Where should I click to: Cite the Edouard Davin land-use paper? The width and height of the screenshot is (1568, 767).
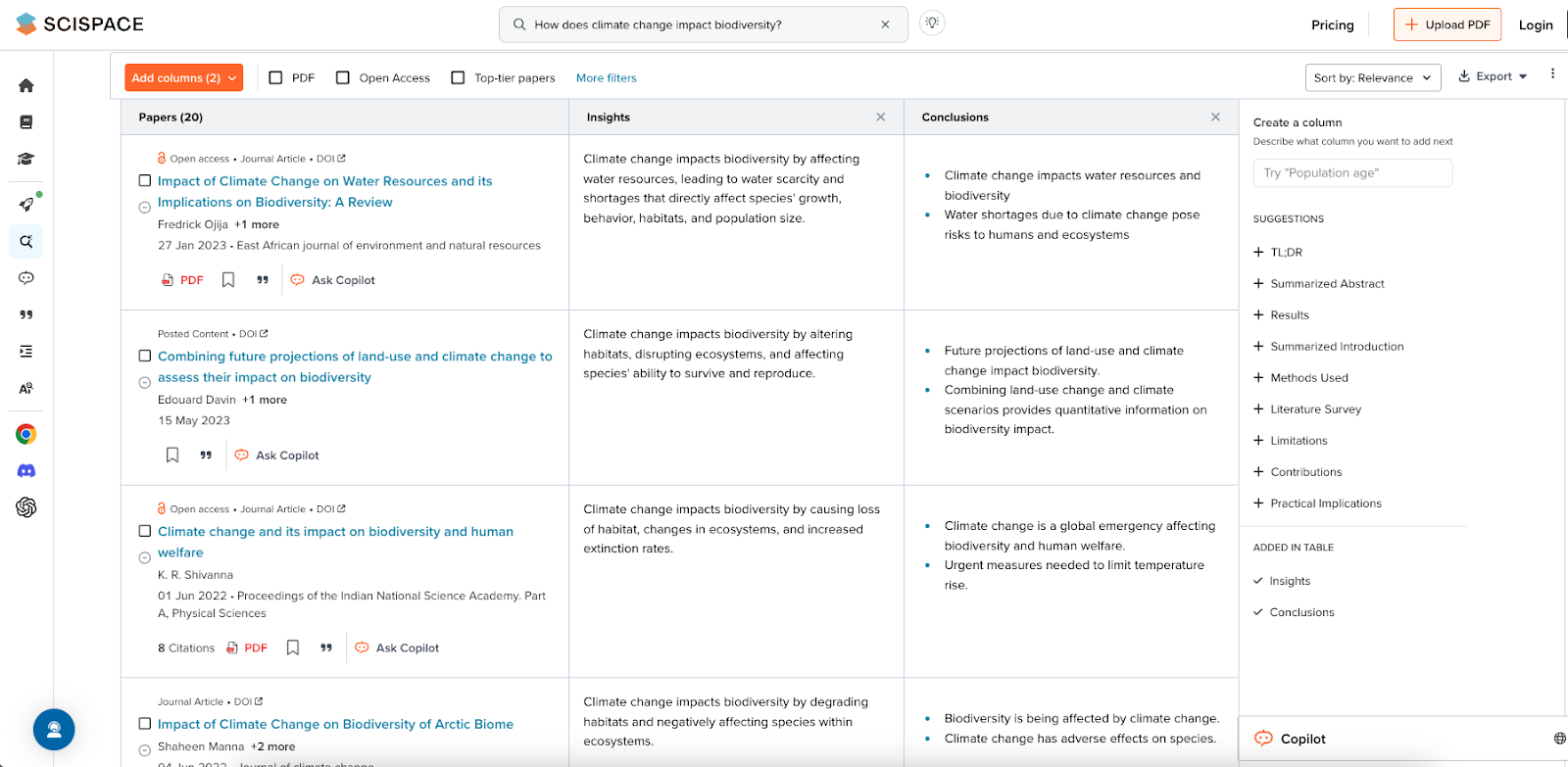point(206,455)
